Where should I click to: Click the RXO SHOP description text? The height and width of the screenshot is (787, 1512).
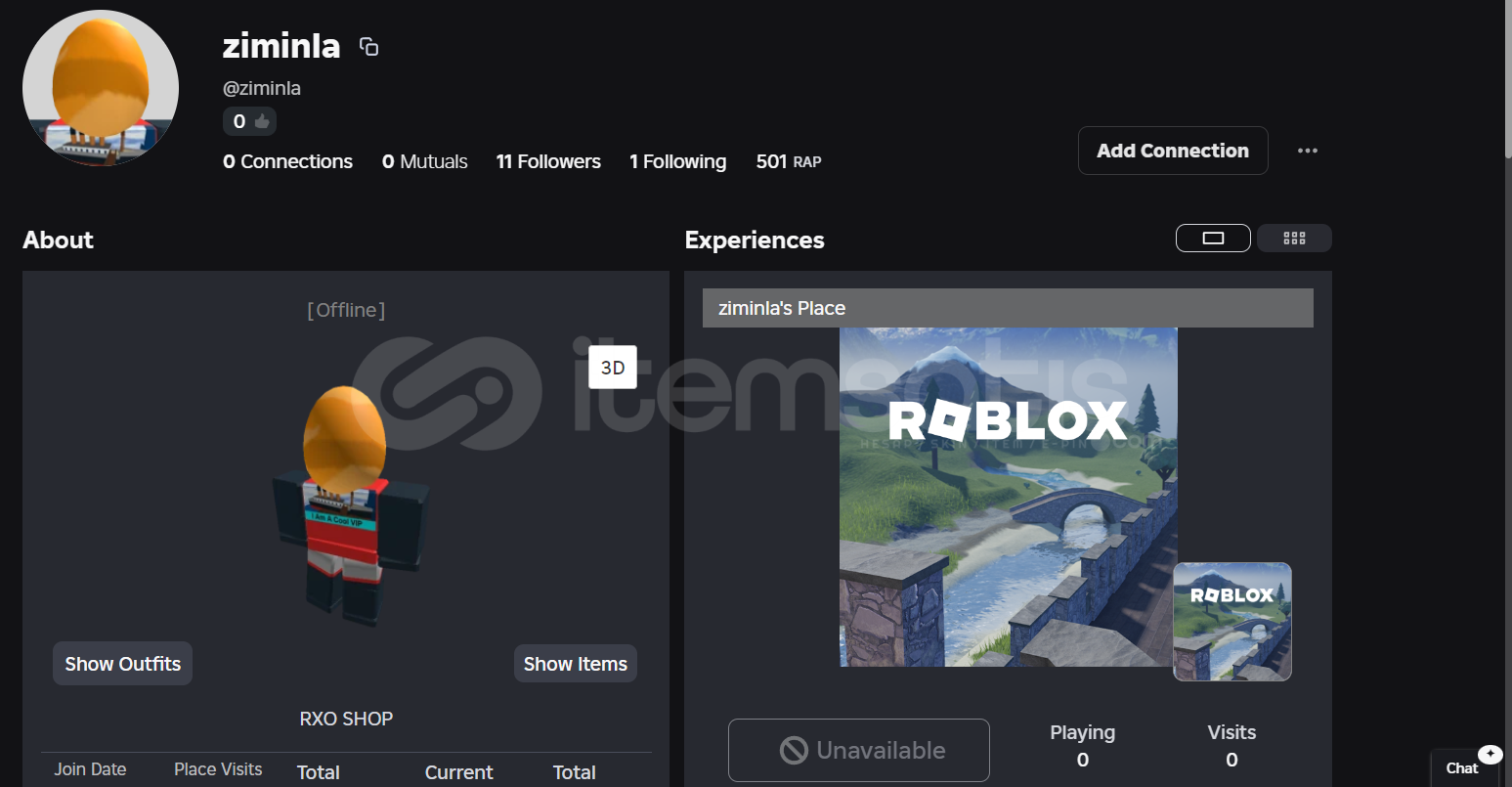coord(346,719)
